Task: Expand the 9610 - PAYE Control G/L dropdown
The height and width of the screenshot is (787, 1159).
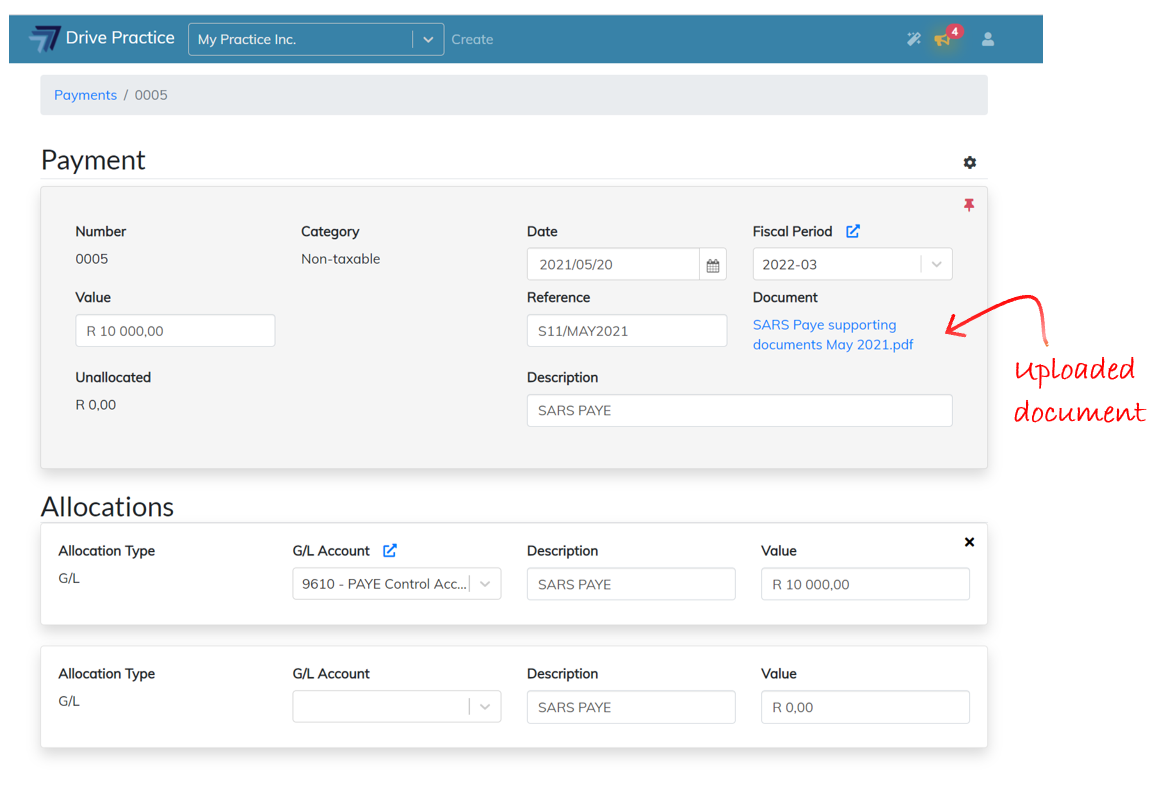Action: (x=485, y=584)
